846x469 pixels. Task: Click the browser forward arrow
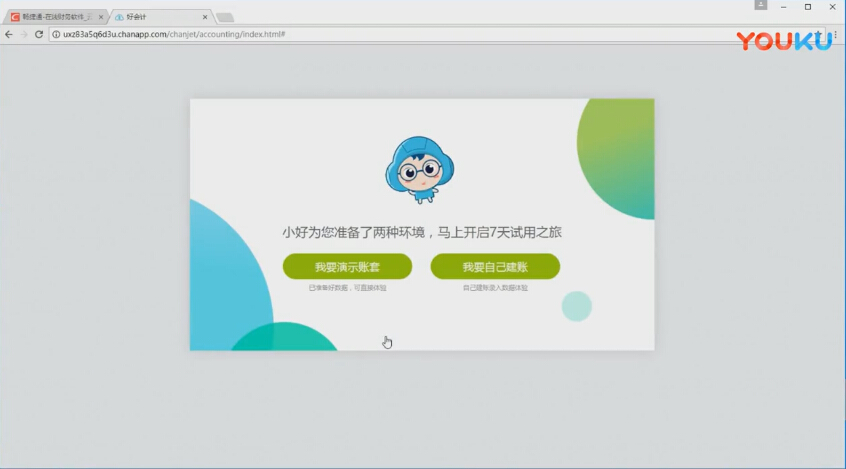24,34
